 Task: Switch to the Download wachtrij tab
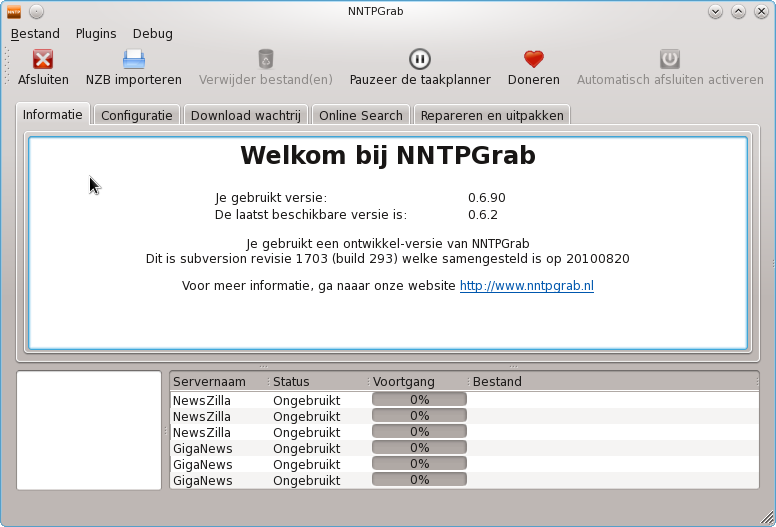(x=245, y=115)
